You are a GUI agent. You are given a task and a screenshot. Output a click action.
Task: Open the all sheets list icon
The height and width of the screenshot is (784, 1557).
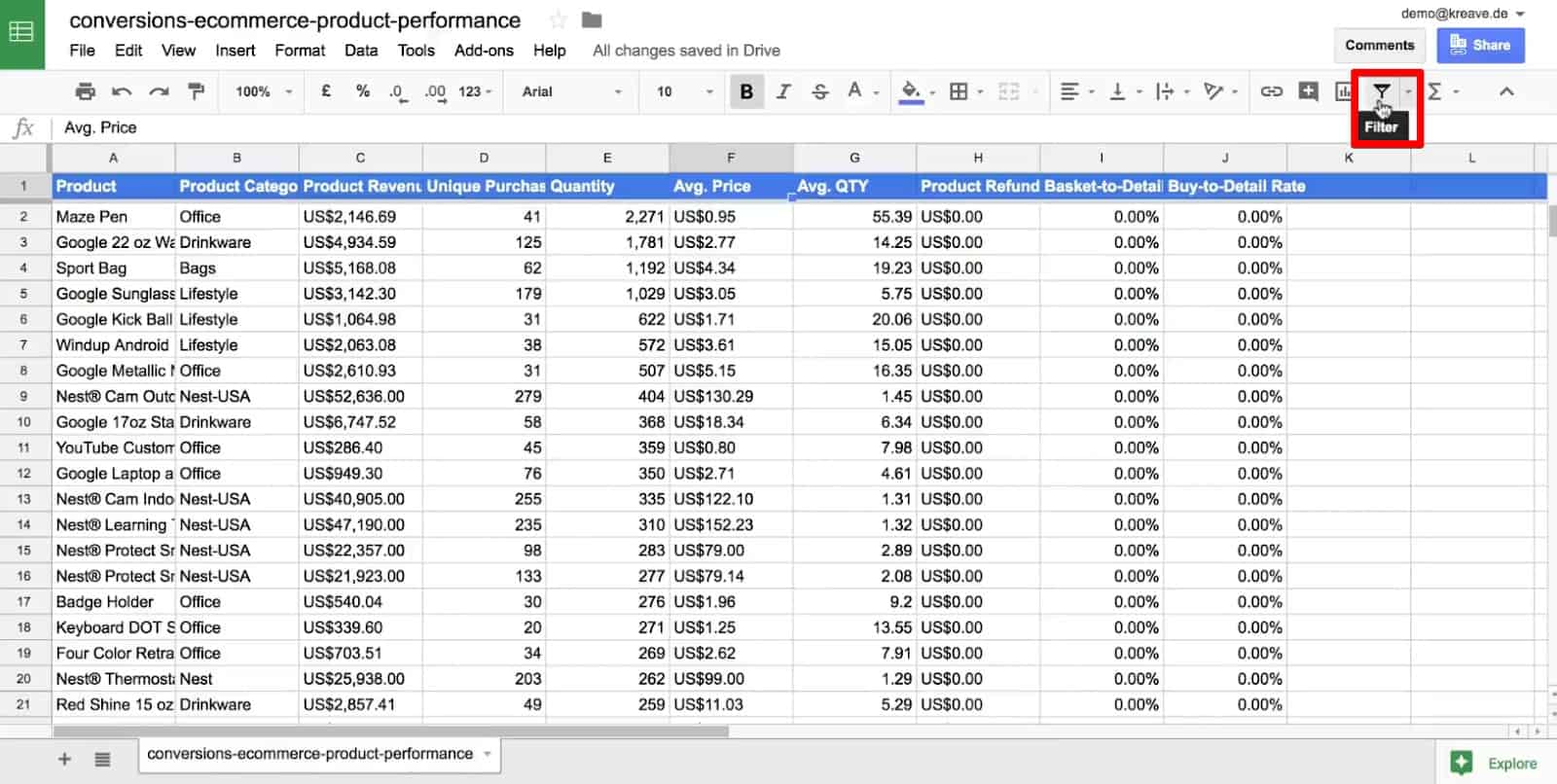pyautogui.click(x=102, y=760)
